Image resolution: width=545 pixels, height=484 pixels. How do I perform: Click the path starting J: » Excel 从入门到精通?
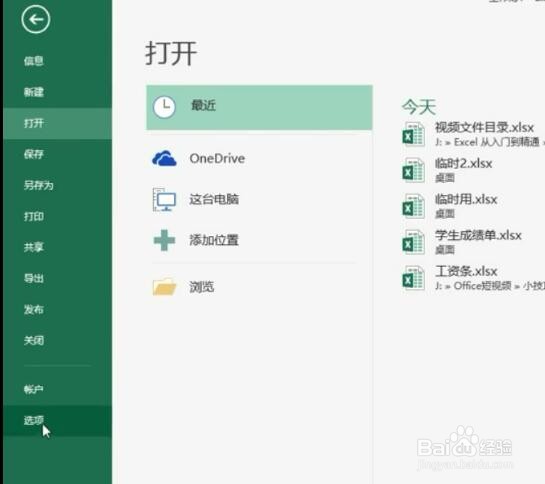490,142
